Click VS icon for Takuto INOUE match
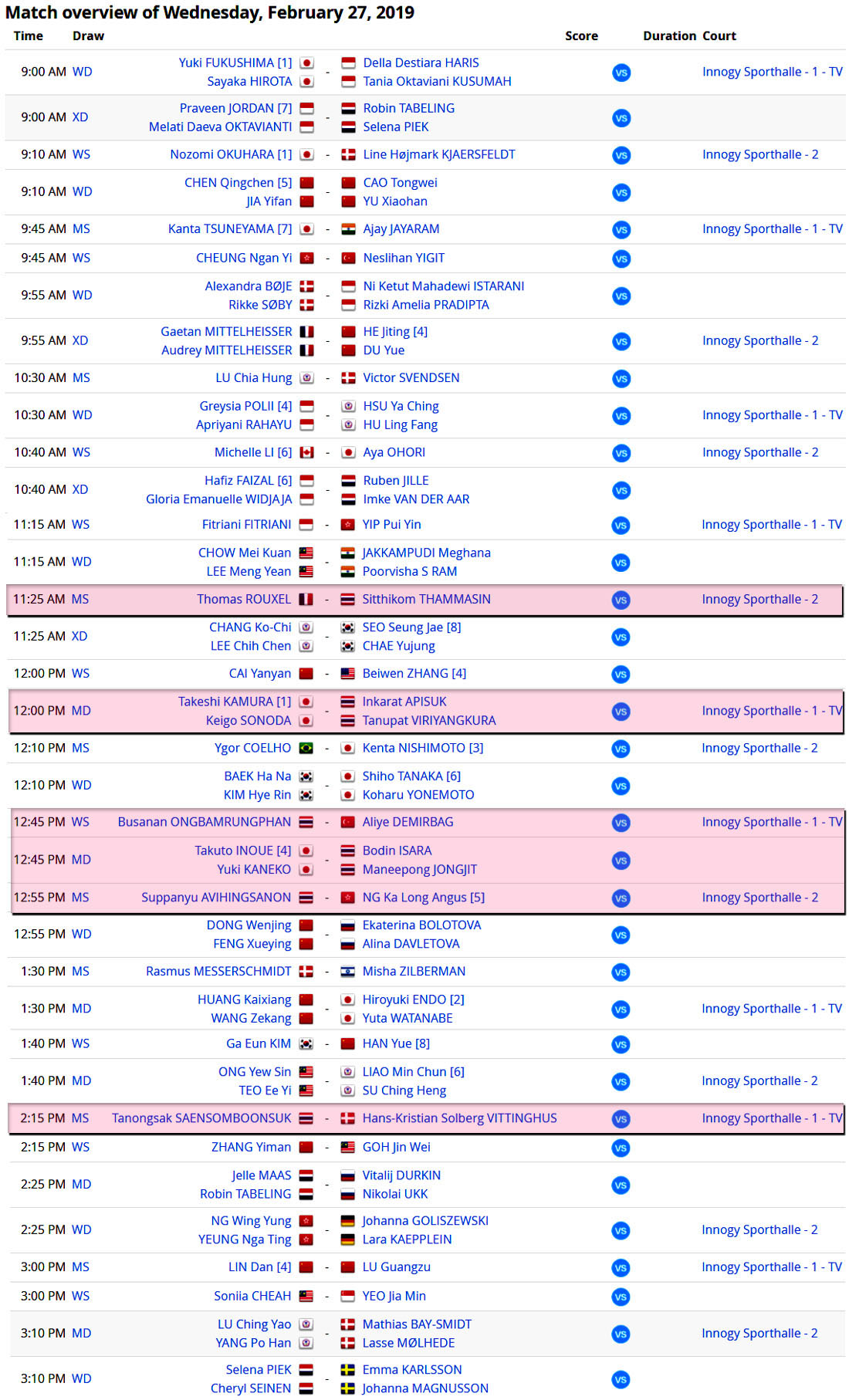 (621, 860)
